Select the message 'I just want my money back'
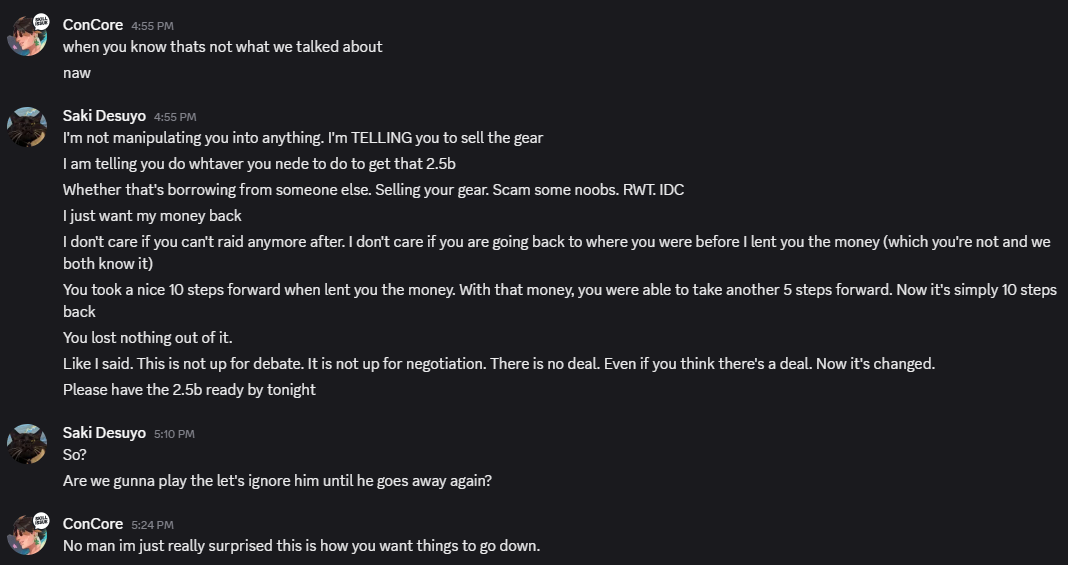1068x565 pixels. (x=152, y=216)
